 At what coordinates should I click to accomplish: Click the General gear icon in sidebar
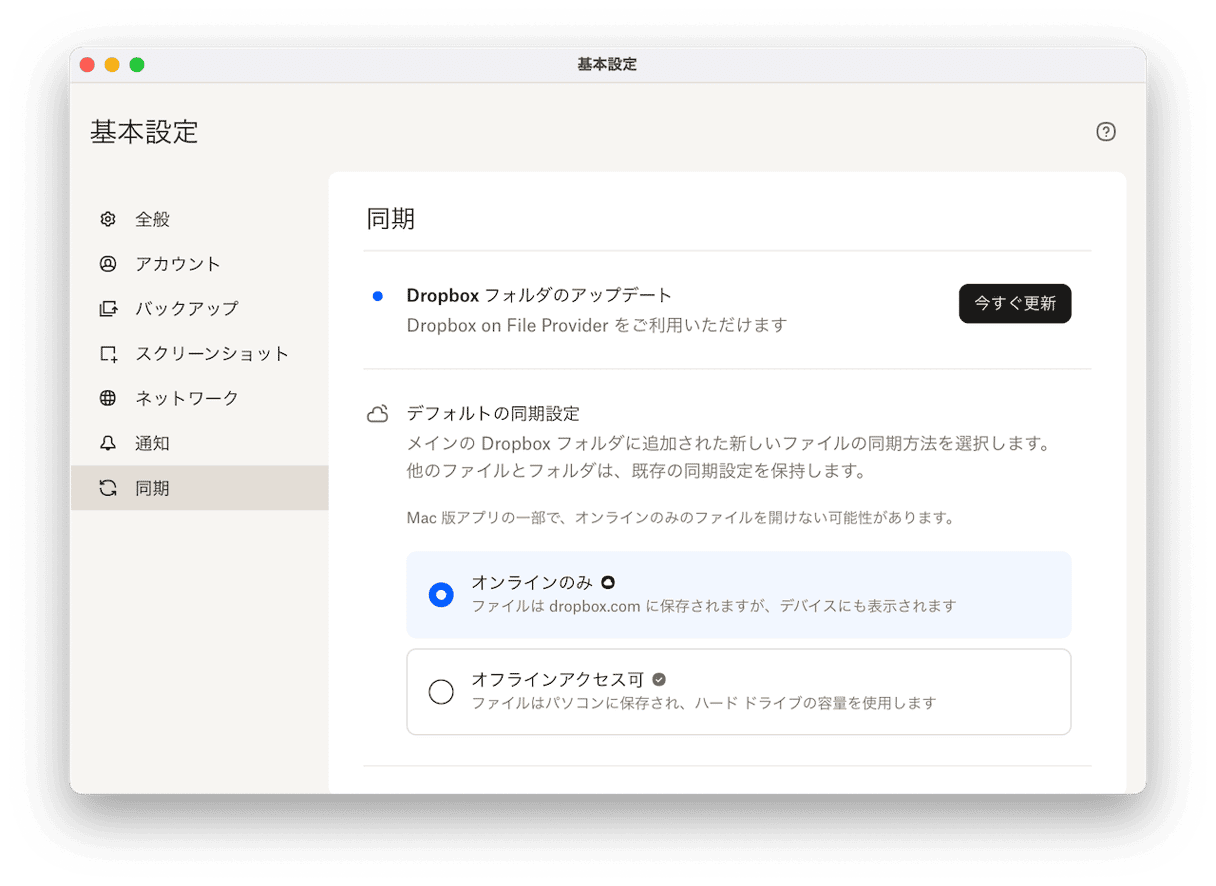pos(108,219)
